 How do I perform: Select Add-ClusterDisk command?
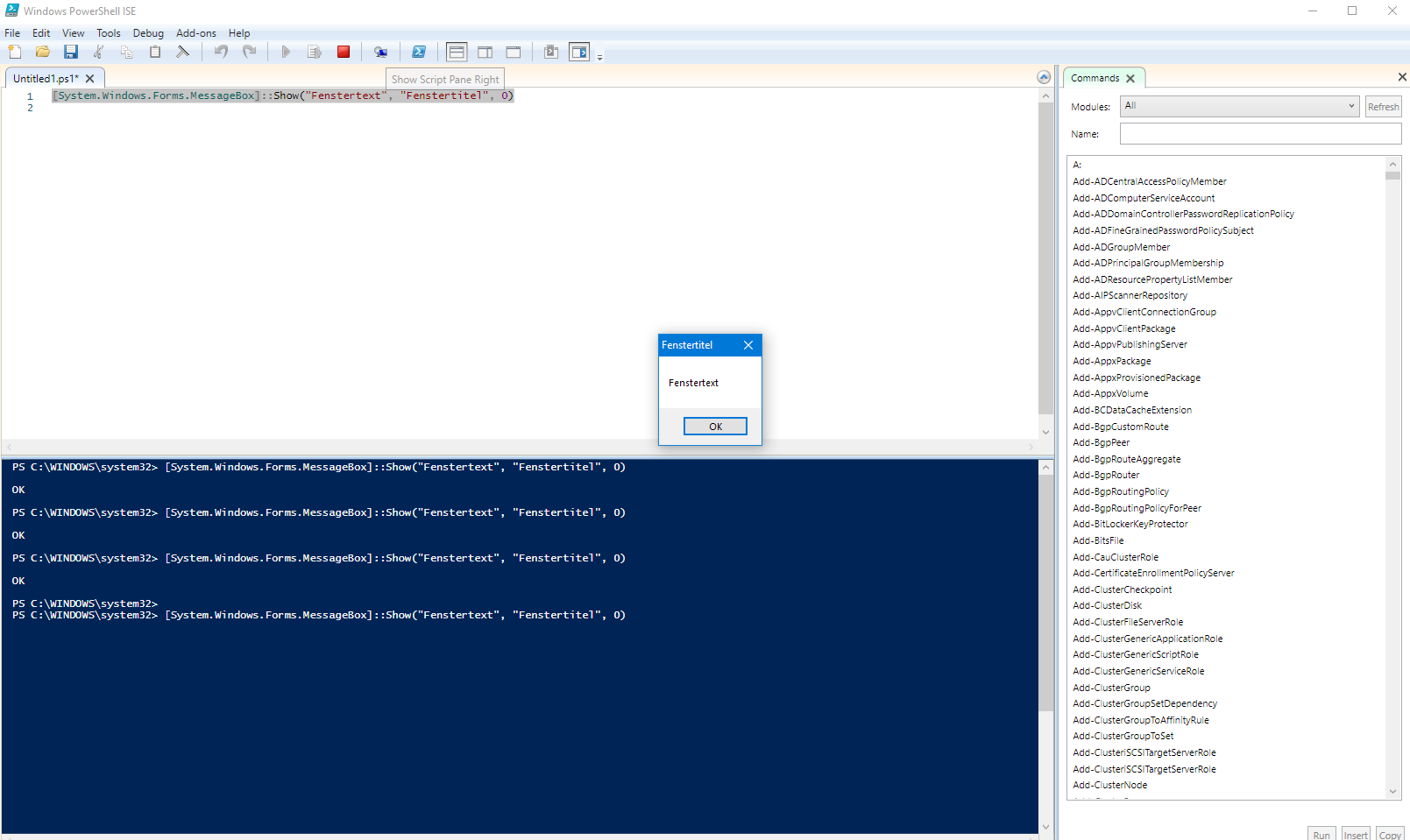[x=1107, y=605]
